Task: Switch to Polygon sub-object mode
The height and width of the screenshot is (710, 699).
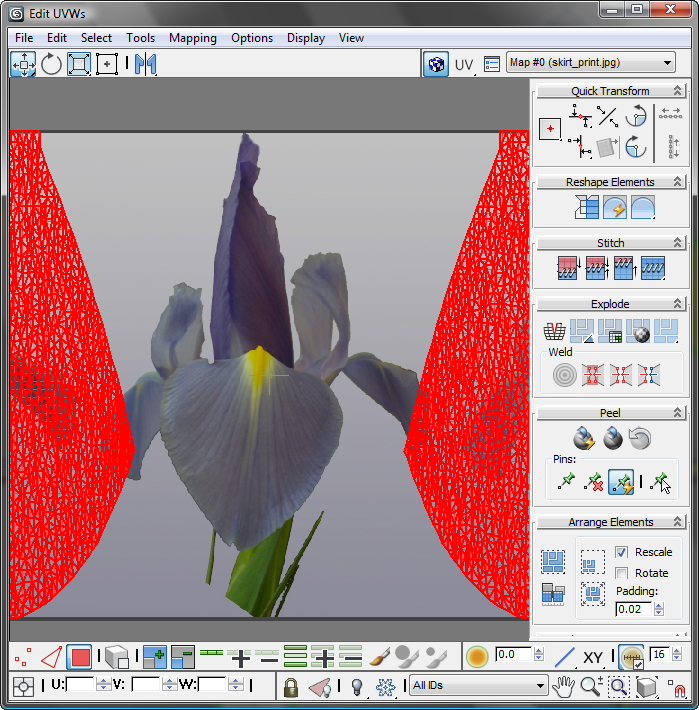Action: pos(80,657)
